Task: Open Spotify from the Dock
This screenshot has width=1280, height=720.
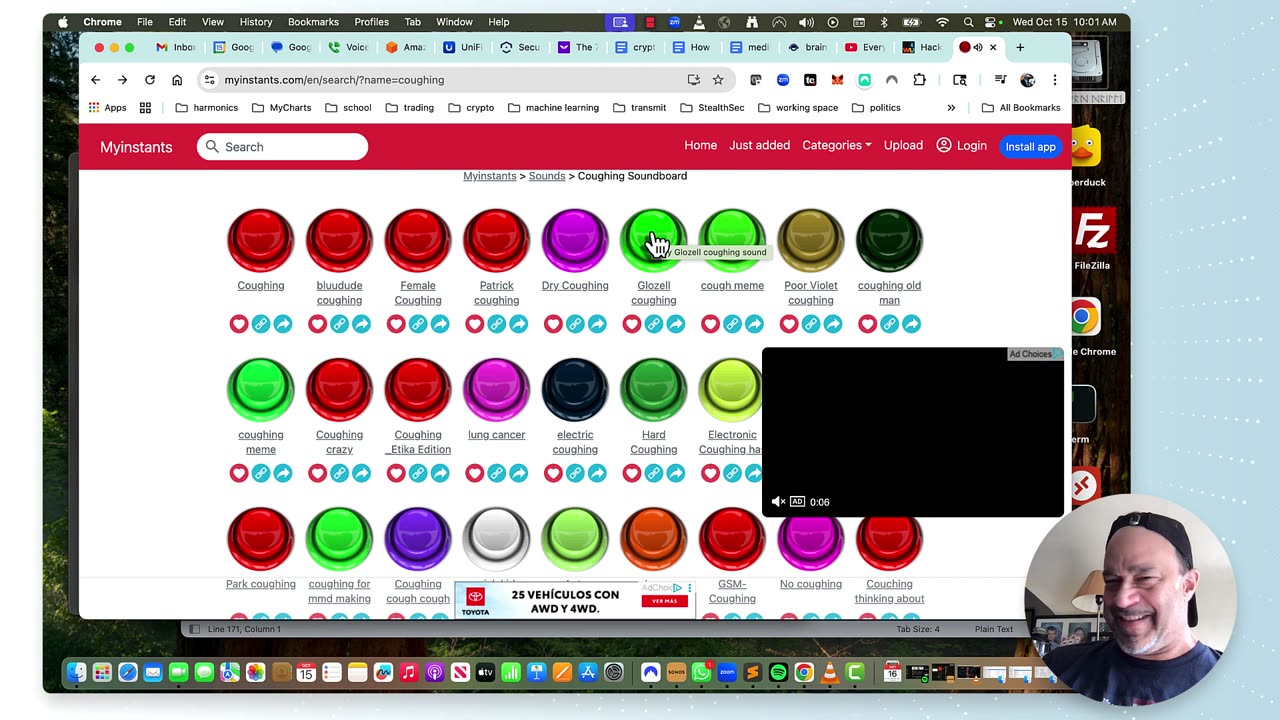Action: coord(778,673)
